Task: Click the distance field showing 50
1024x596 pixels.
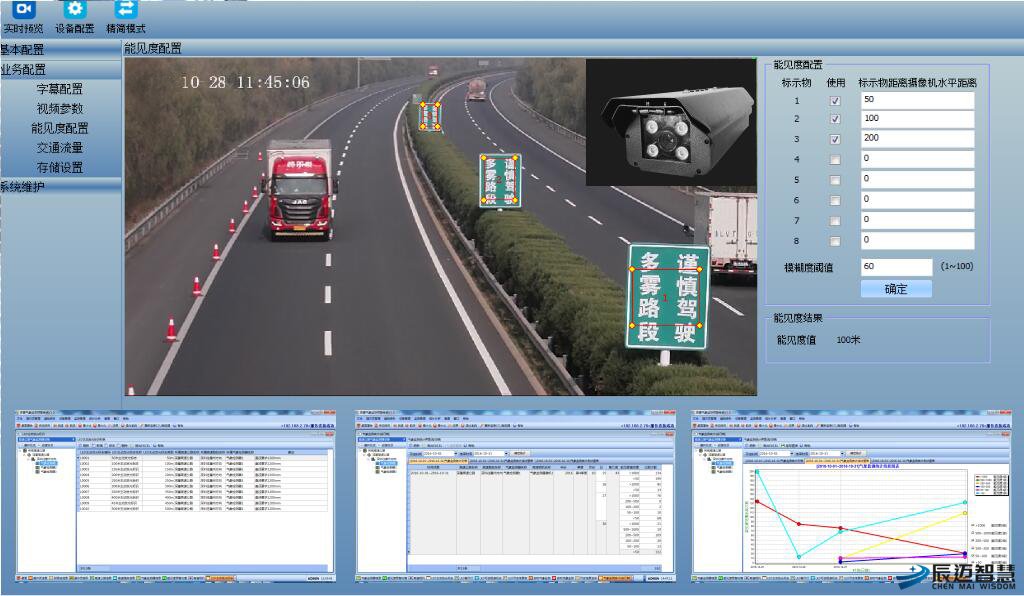Action: (x=917, y=100)
